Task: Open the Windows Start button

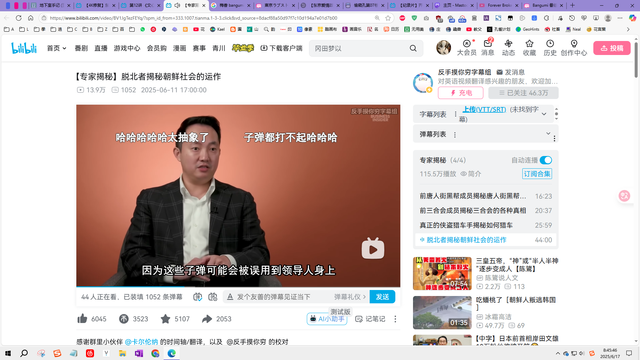Action: 8,353
